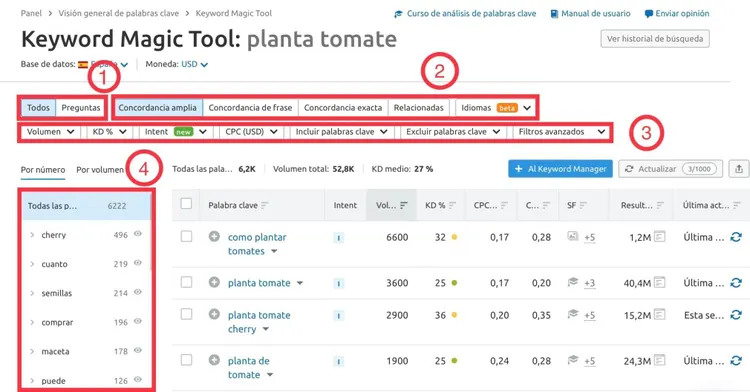Open SERP results icon for 1,2M row
This screenshot has width=750, height=392.
660,237
